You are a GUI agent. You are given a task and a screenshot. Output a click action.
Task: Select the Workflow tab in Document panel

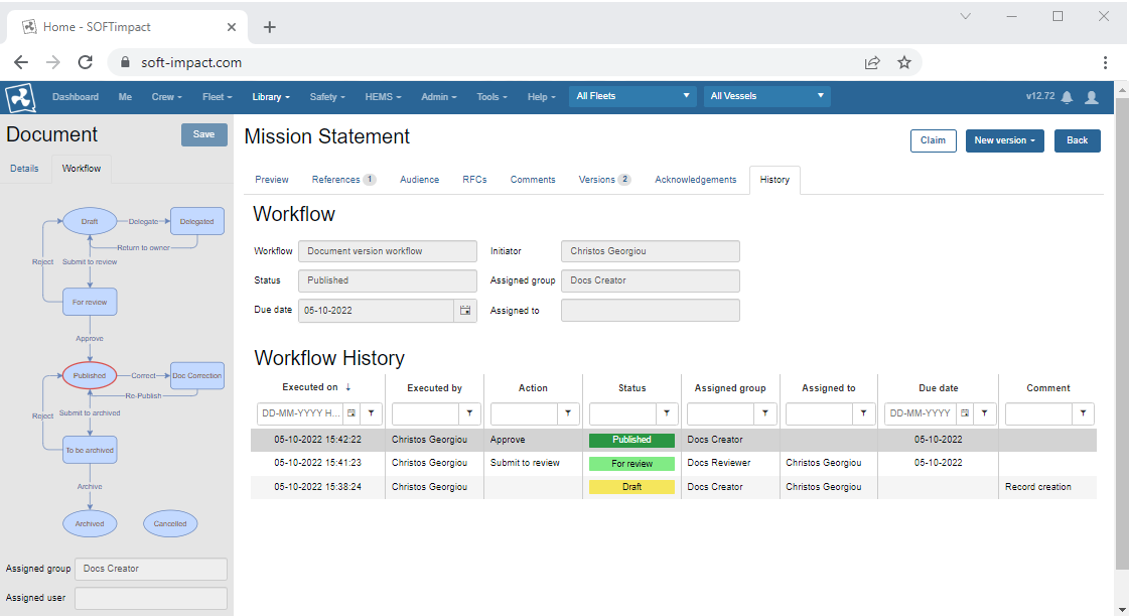coord(81,169)
